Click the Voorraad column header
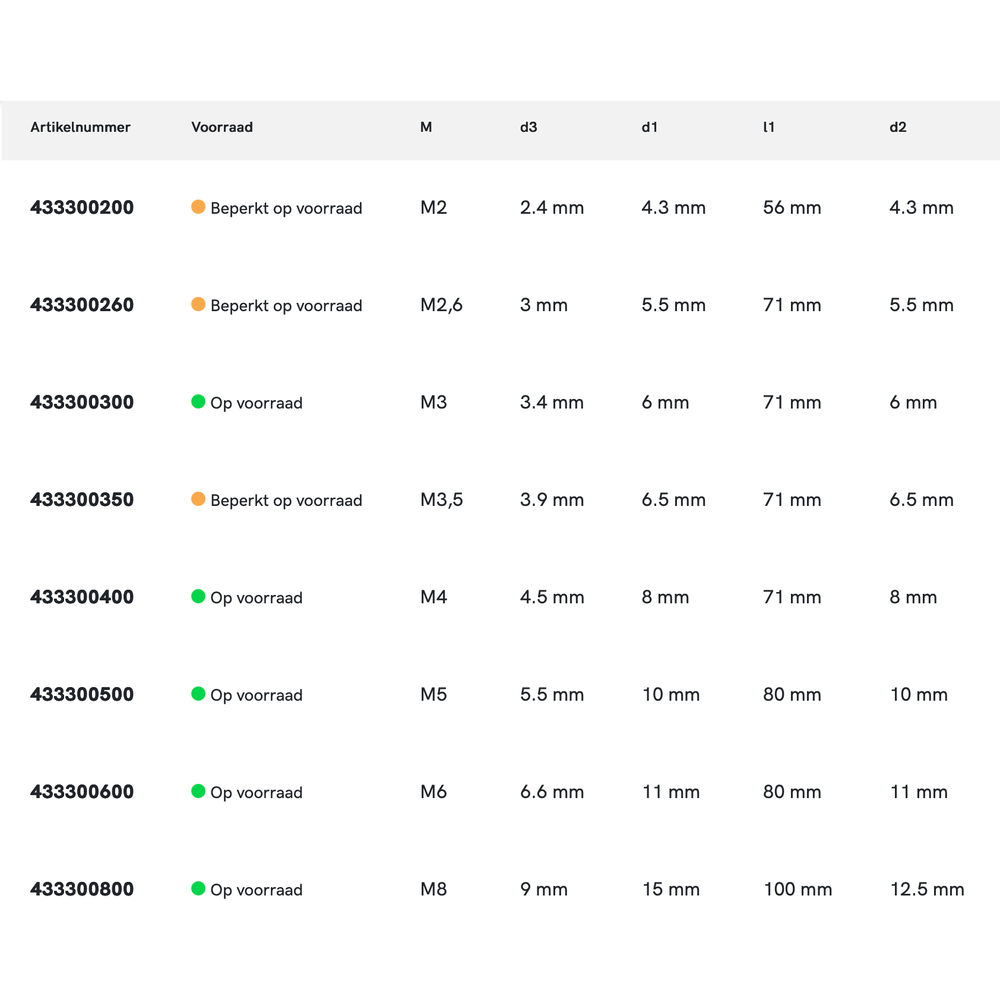The width and height of the screenshot is (1000, 1000). (x=222, y=128)
